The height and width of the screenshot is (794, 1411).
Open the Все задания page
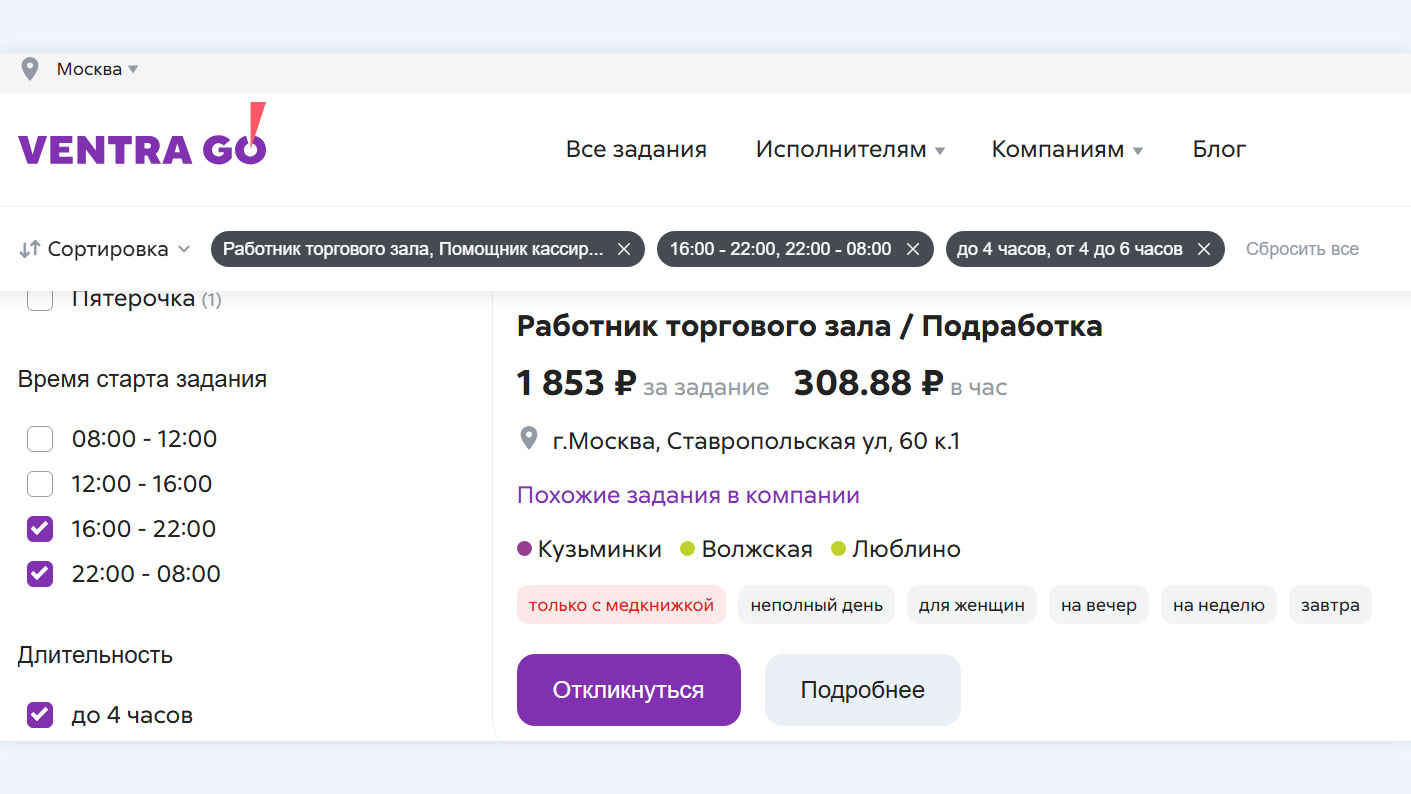click(x=636, y=150)
